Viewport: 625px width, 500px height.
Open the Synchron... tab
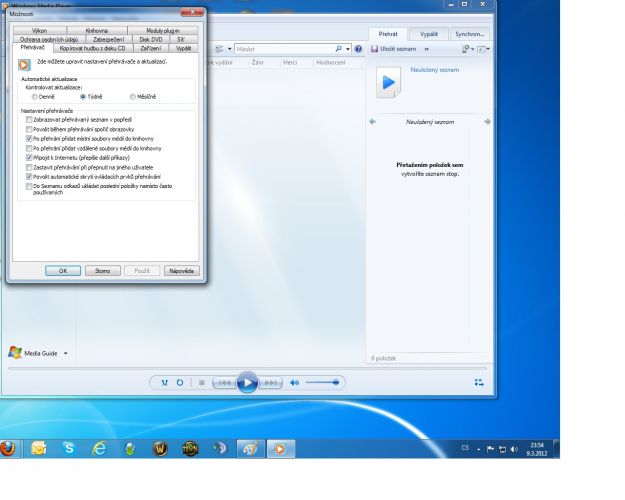coord(470,34)
